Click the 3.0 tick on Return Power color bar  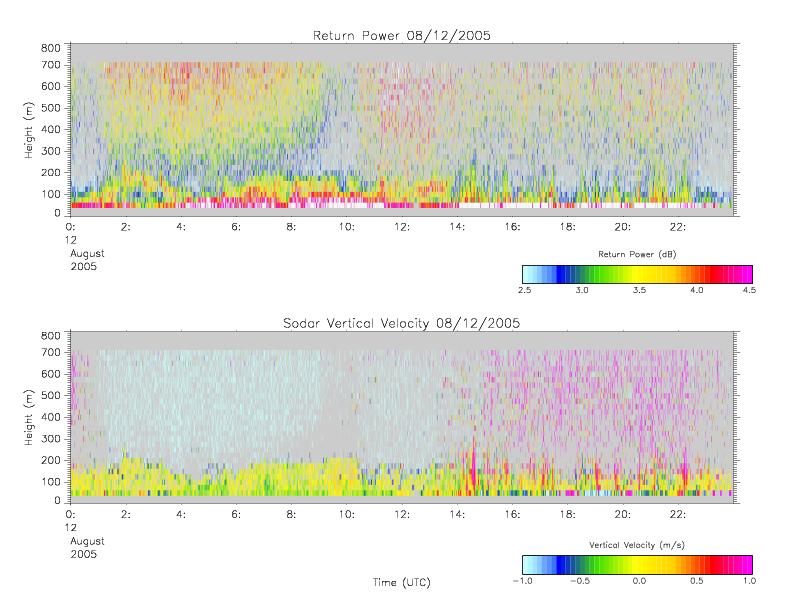(582, 290)
